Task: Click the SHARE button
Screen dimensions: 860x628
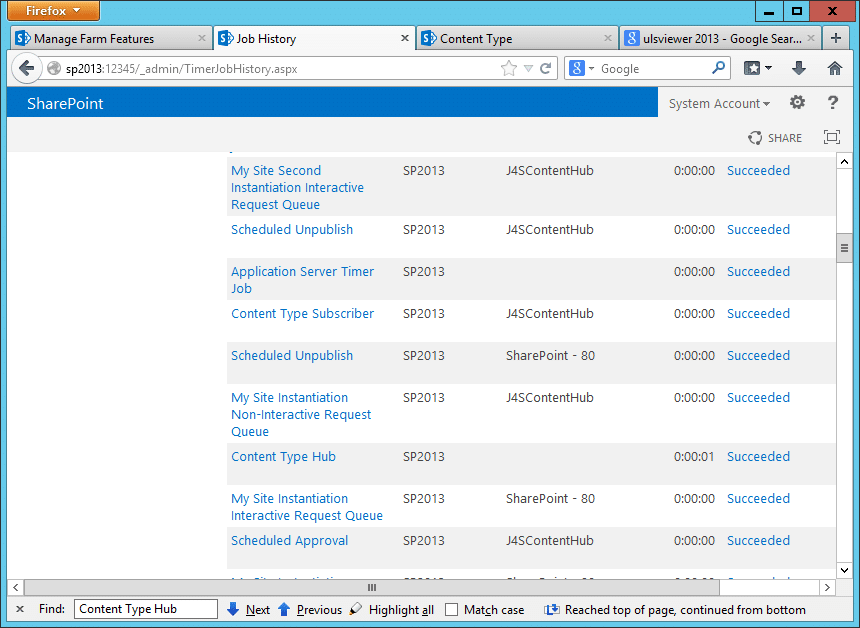Action: (775, 138)
